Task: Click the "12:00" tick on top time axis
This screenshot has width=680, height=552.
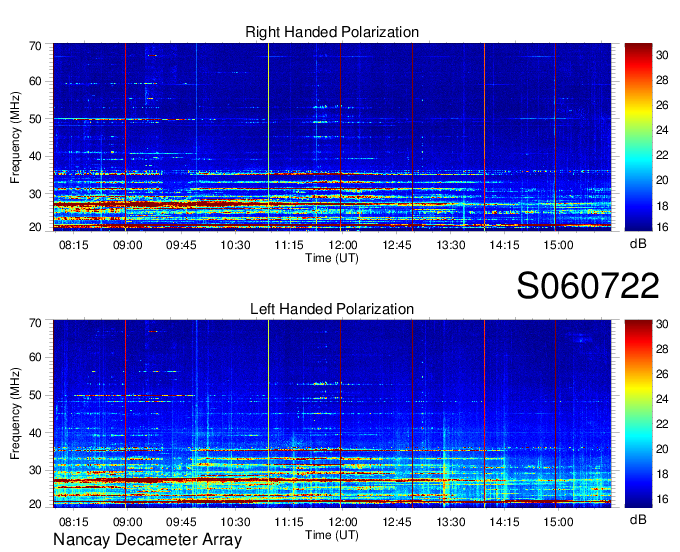Action: (x=343, y=245)
